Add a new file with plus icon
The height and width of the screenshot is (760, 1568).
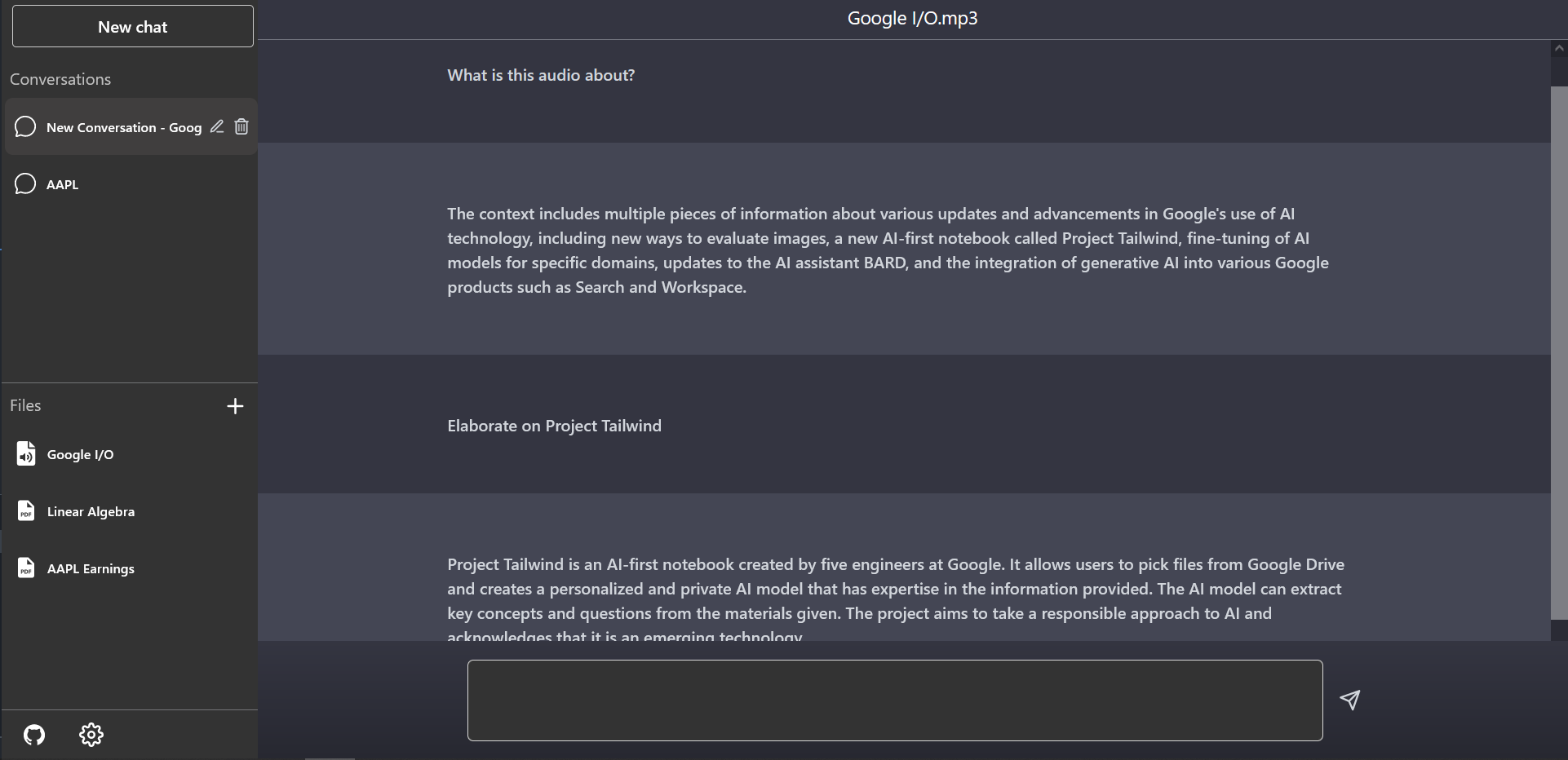pyautogui.click(x=235, y=406)
